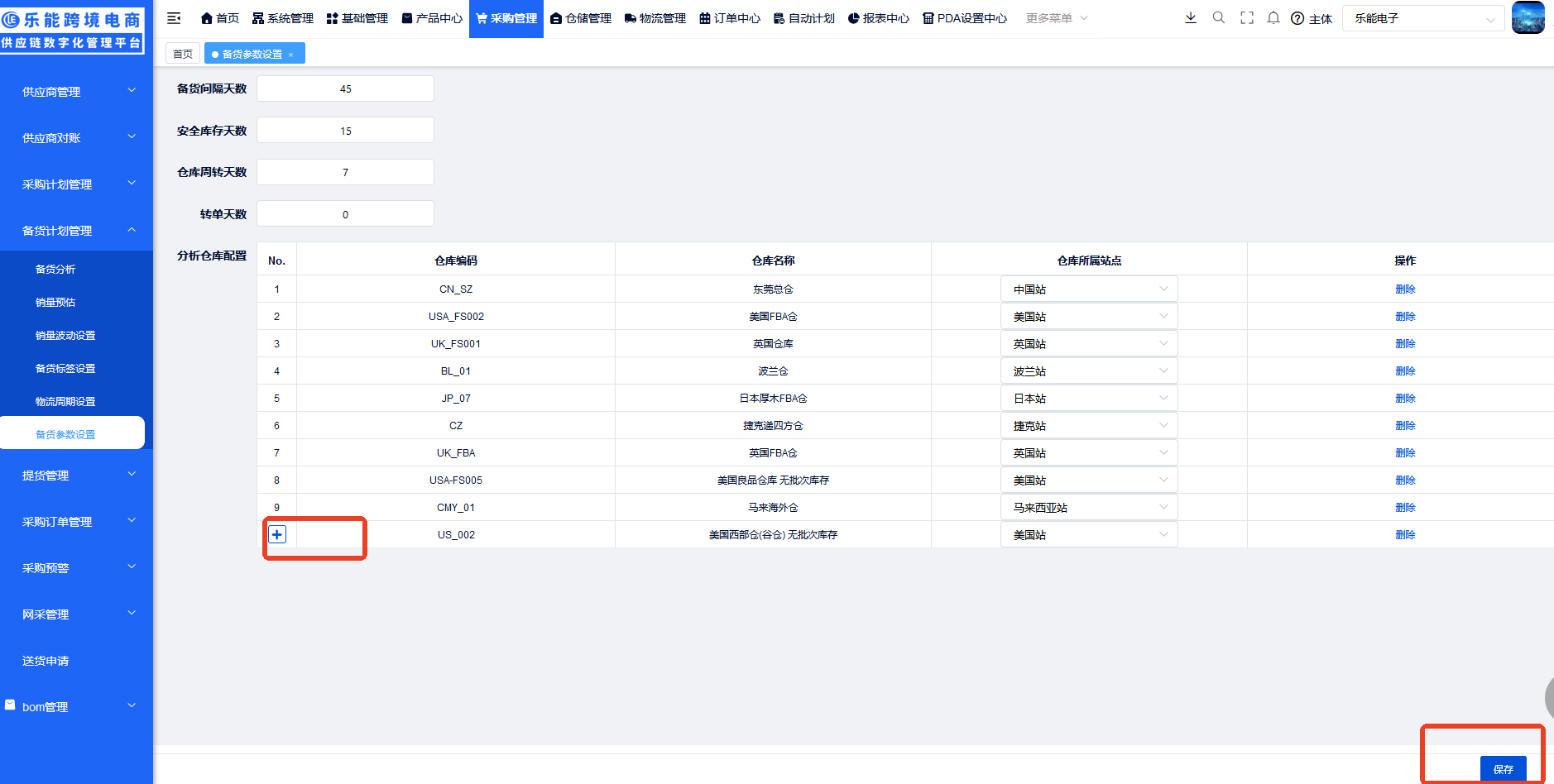Viewport: 1554px width, 784px height.
Task: Open the 首页 tab
Action: 182,52
